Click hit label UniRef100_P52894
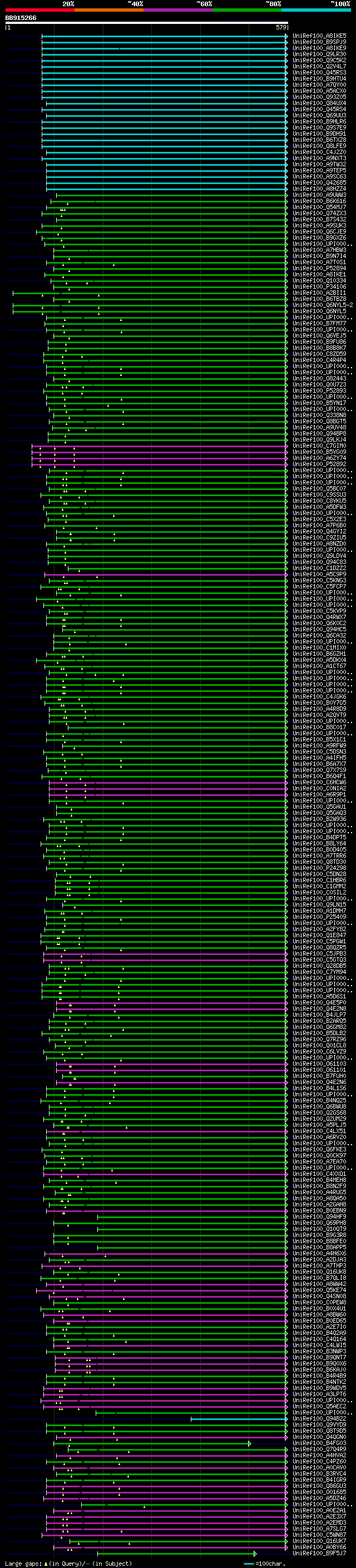The width and height of the screenshot is (356, 1568). click(x=319, y=269)
